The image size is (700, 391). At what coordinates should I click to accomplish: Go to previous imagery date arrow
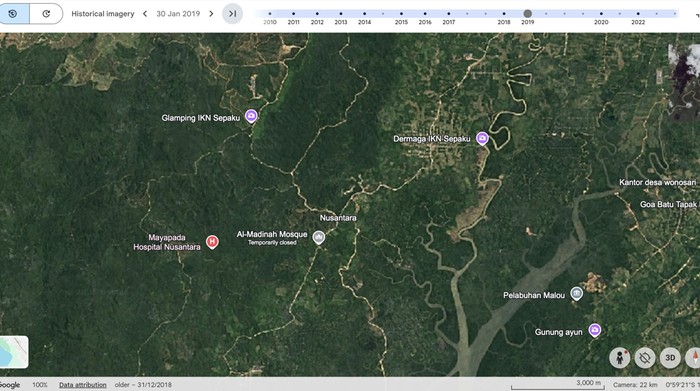(145, 14)
